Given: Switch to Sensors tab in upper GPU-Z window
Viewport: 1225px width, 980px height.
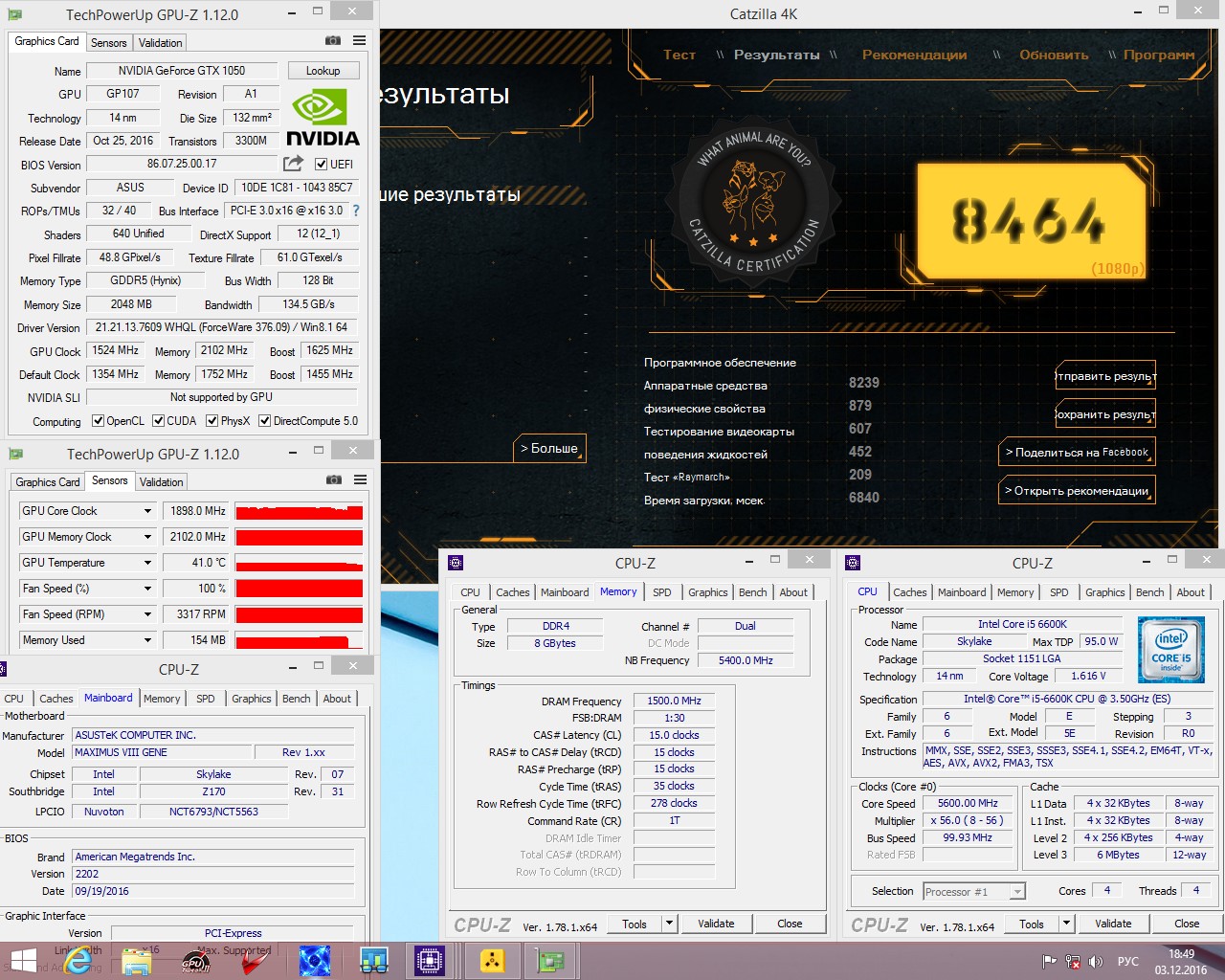Looking at the screenshot, I should [108, 43].
